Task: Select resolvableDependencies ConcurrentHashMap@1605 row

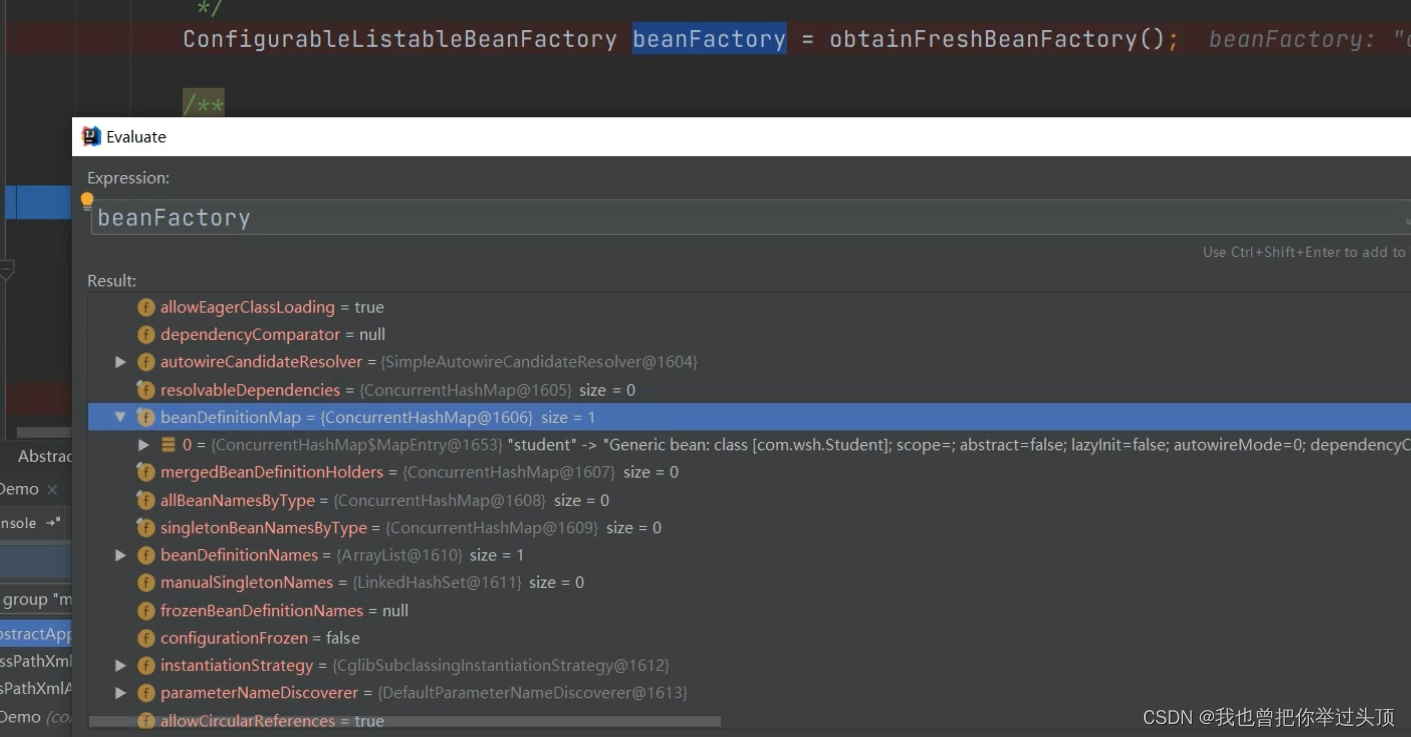Action: 749,390
